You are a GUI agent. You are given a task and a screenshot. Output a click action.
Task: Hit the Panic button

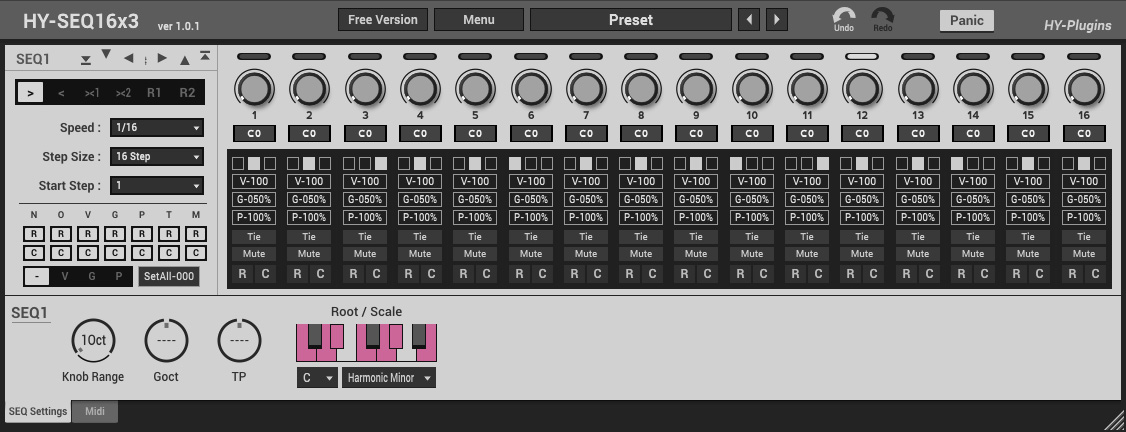point(967,20)
